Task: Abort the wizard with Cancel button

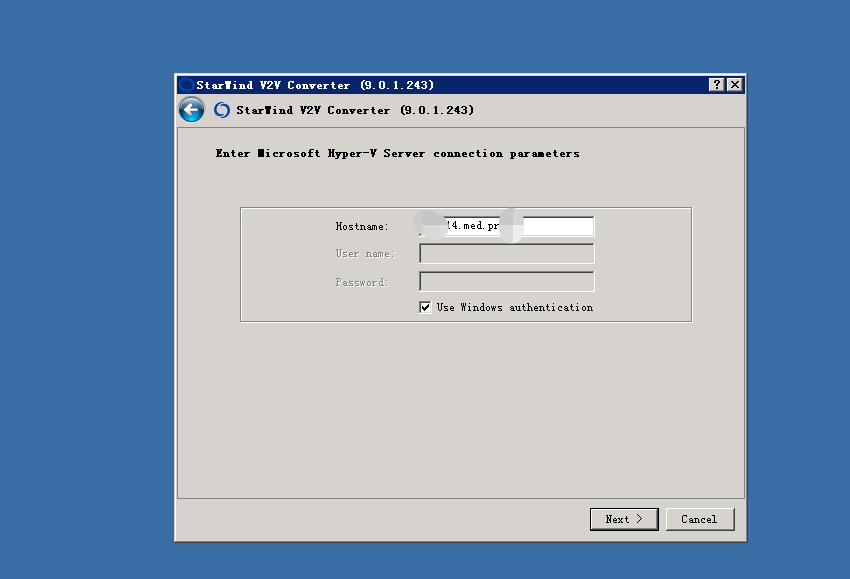Action: tap(700, 519)
